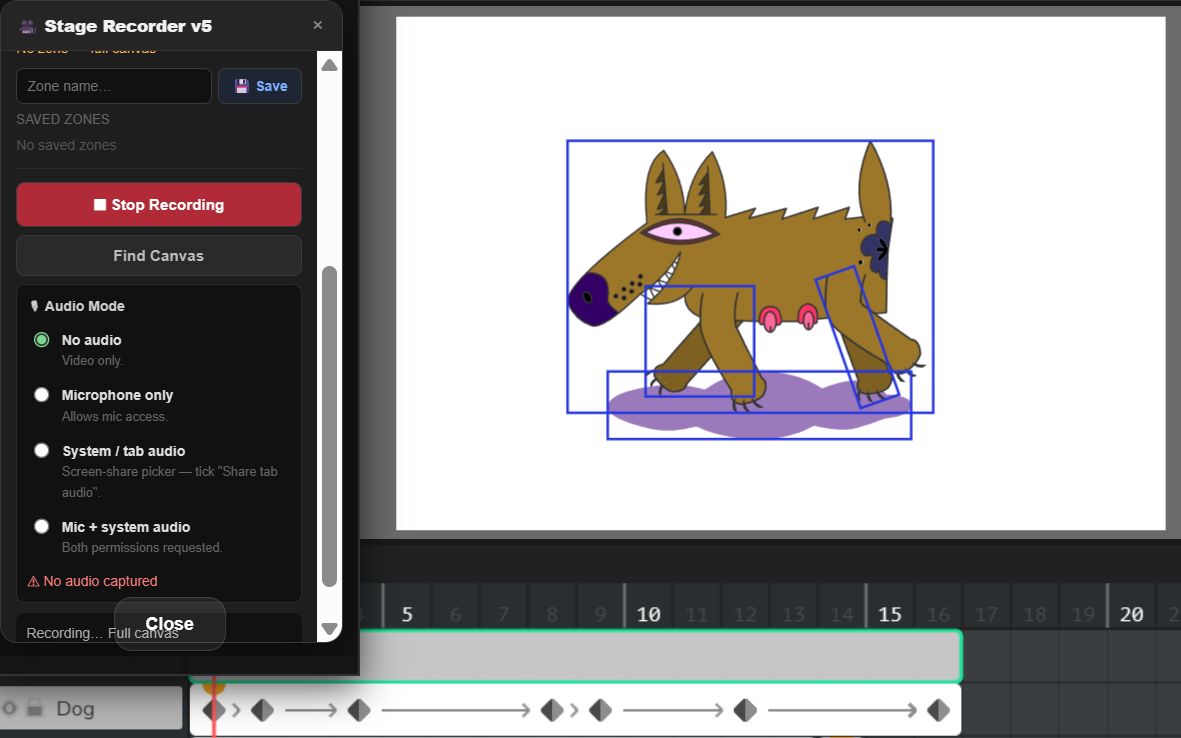Enable System / tab audio mode

coord(42,451)
